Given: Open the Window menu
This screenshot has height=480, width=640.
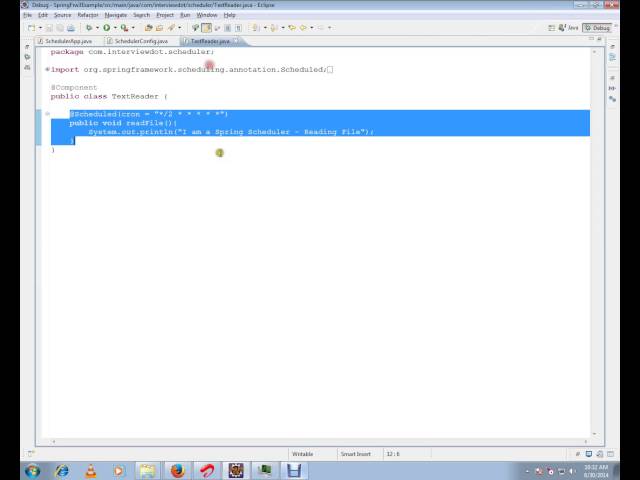Looking at the screenshot, I should tap(207, 15).
